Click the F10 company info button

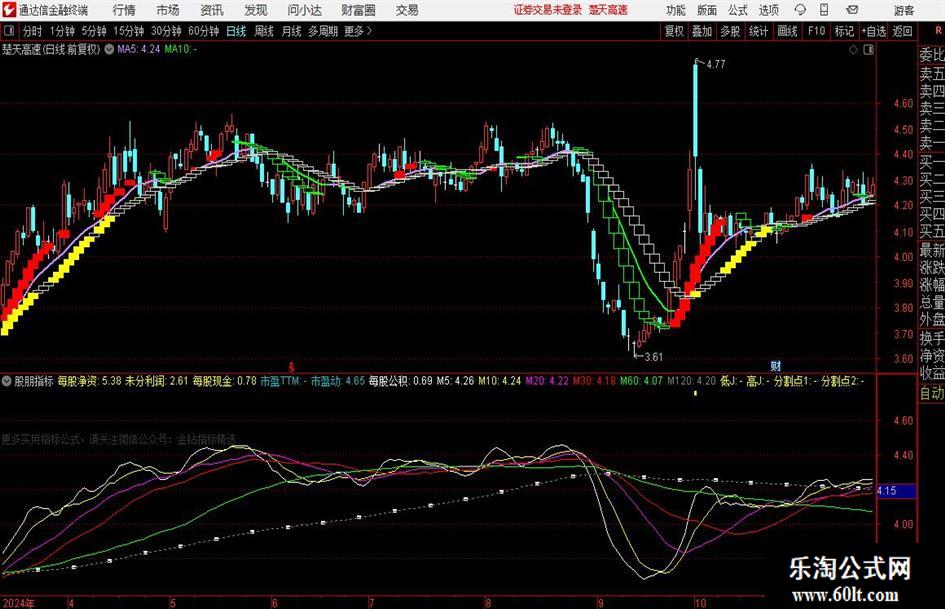tap(817, 31)
